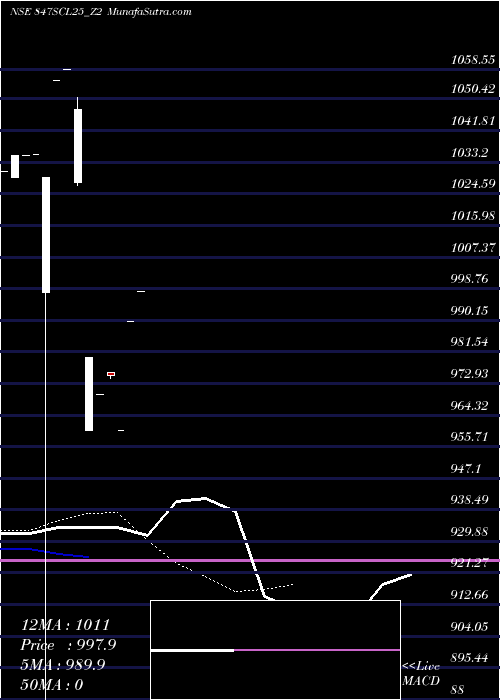Click the white candle between 981 and 964
Viewport: 500px width, 700px height.
click(x=89, y=394)
